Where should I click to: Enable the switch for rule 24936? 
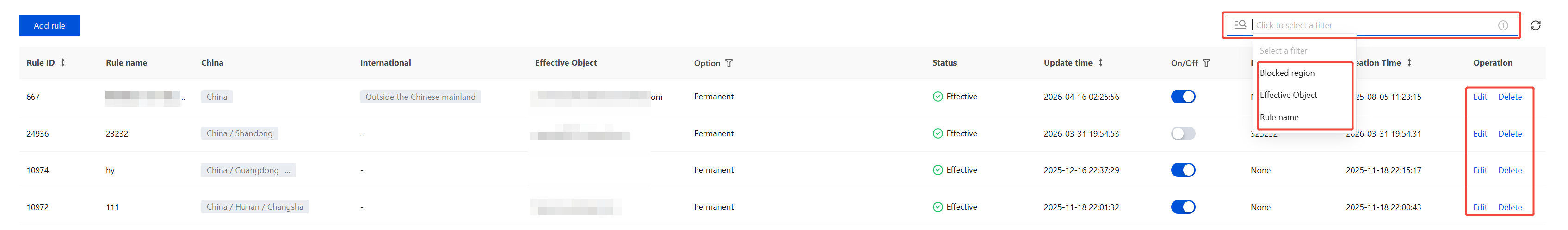(x=1183, y=134)
